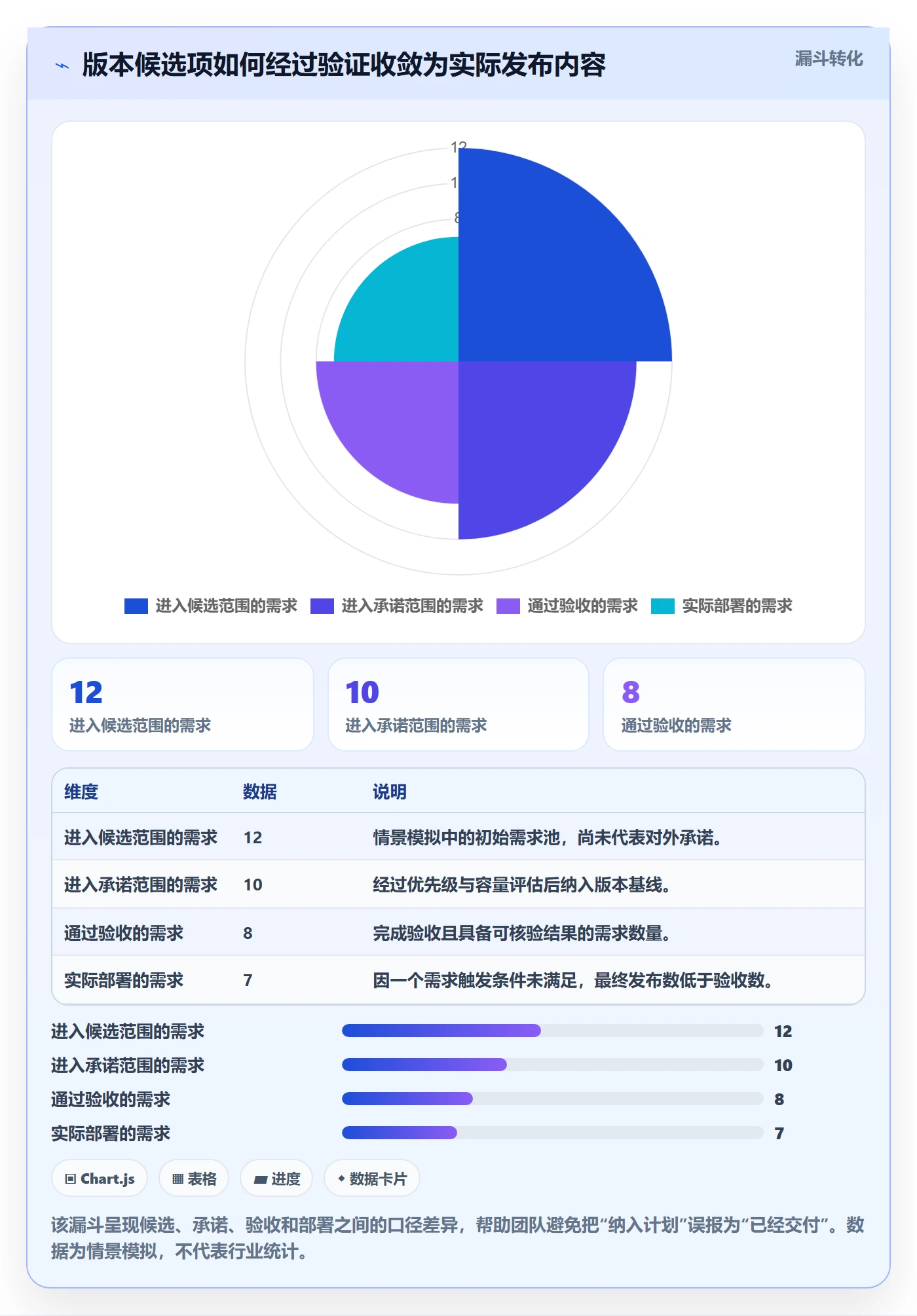Click the bar icon in the 进度 chip
Image resolution: width=917 pixels, height=1316 pixels.
[x=261, y=1179]
